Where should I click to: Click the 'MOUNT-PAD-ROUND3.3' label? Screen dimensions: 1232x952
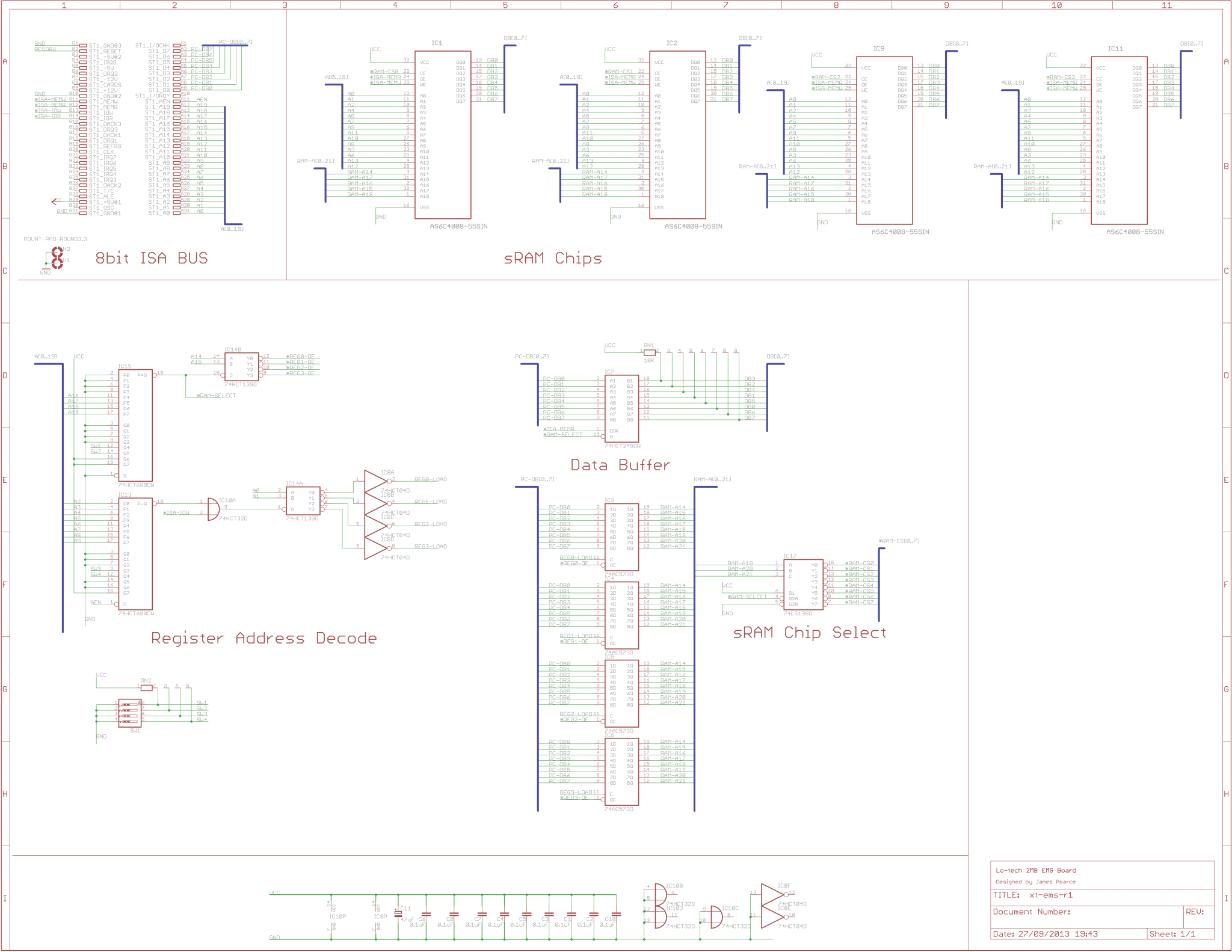55,239
